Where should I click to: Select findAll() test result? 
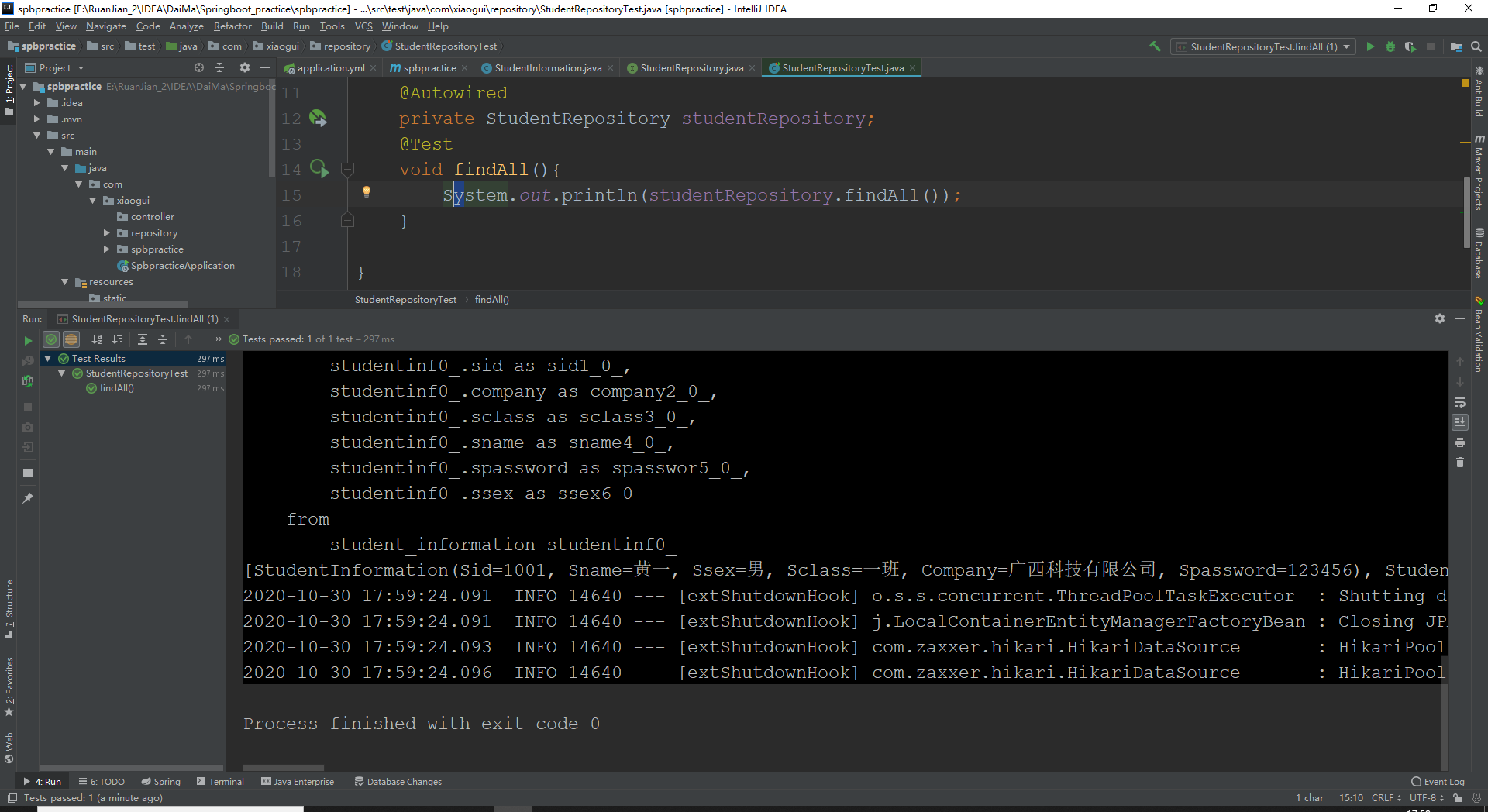116,388
